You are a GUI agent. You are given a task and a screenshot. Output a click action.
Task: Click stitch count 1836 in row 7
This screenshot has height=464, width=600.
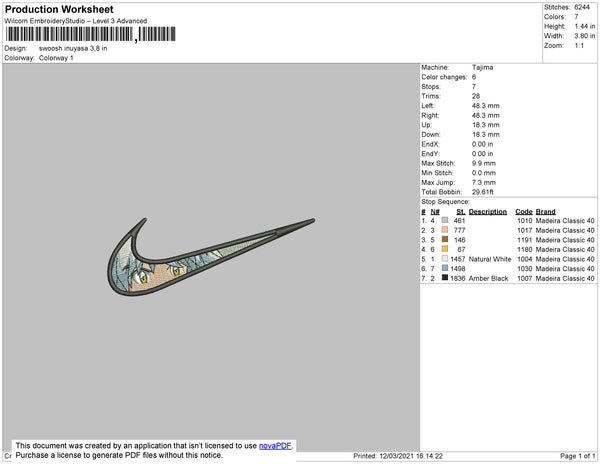458,278
